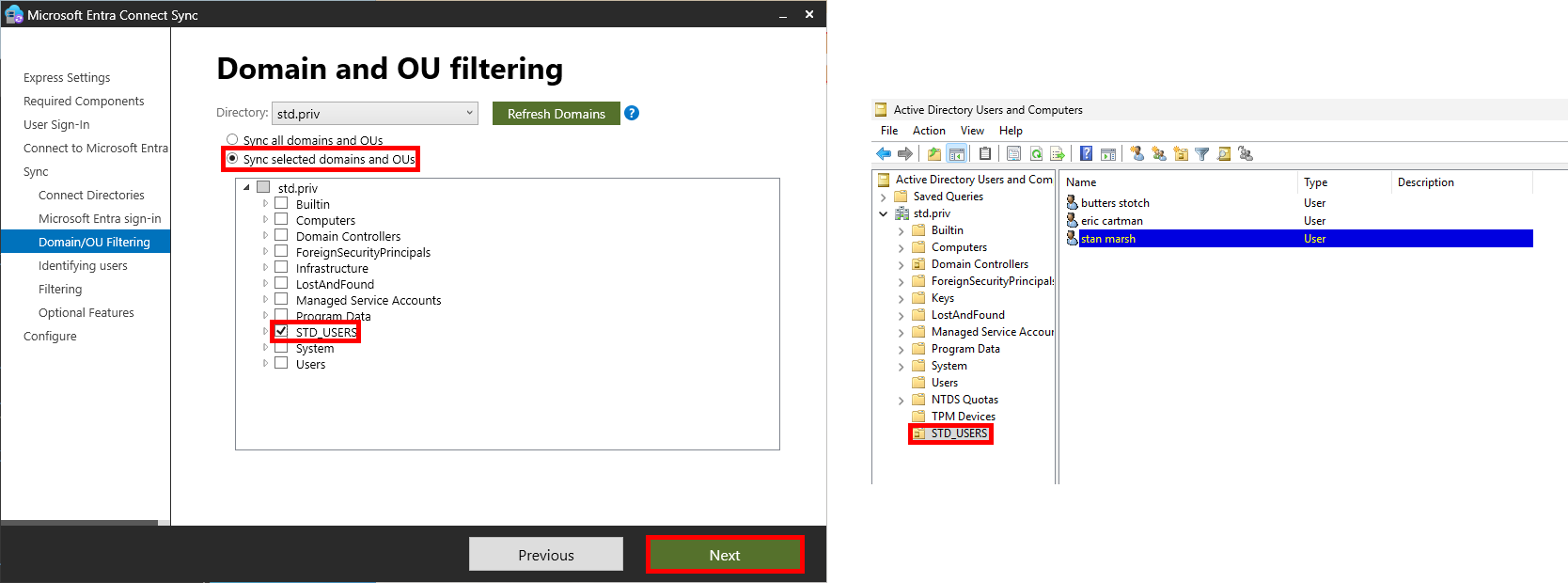Click the Previous button
1568x583 pixels.
click(546, 555)
